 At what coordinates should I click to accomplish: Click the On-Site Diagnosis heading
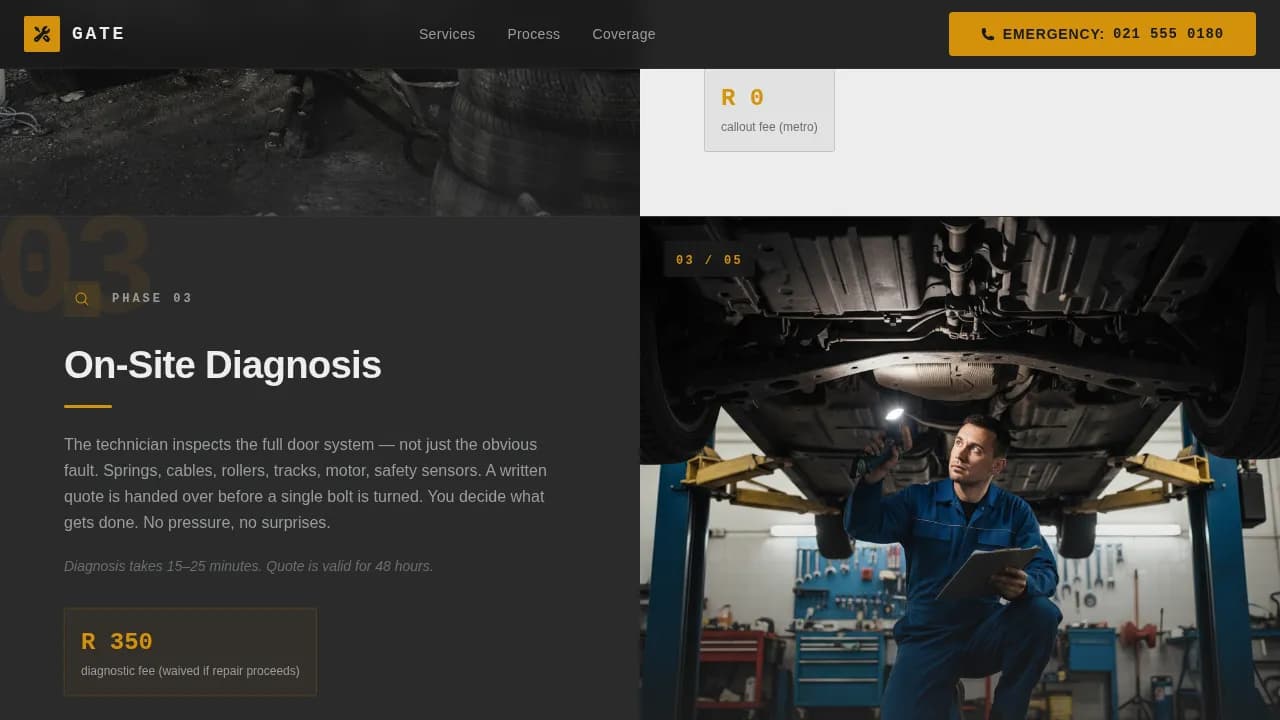click(222, 365)
